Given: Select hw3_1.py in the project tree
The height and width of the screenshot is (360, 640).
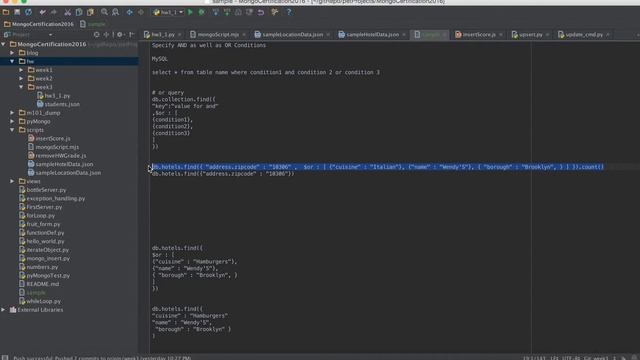Looking at the screenshot, I should pos(53,96).
